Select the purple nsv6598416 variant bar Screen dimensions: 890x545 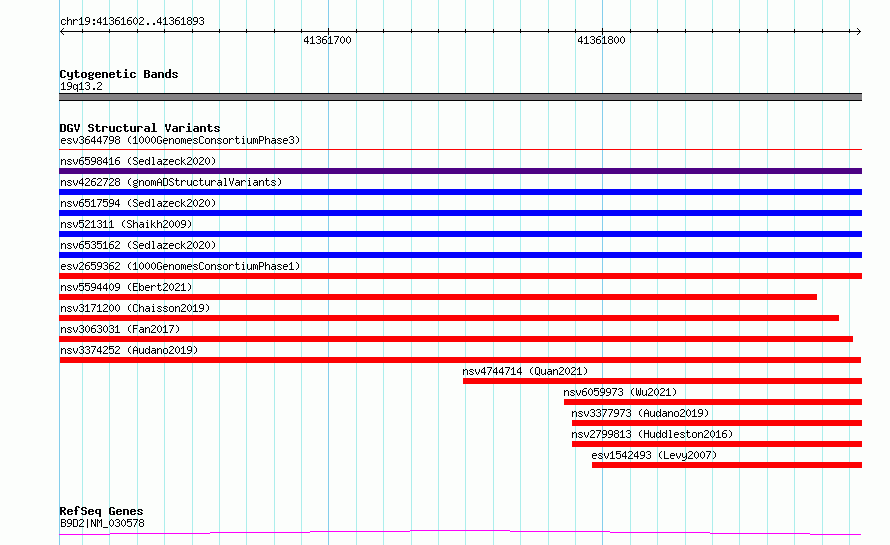pyautogui.click(x=460, y=171)
